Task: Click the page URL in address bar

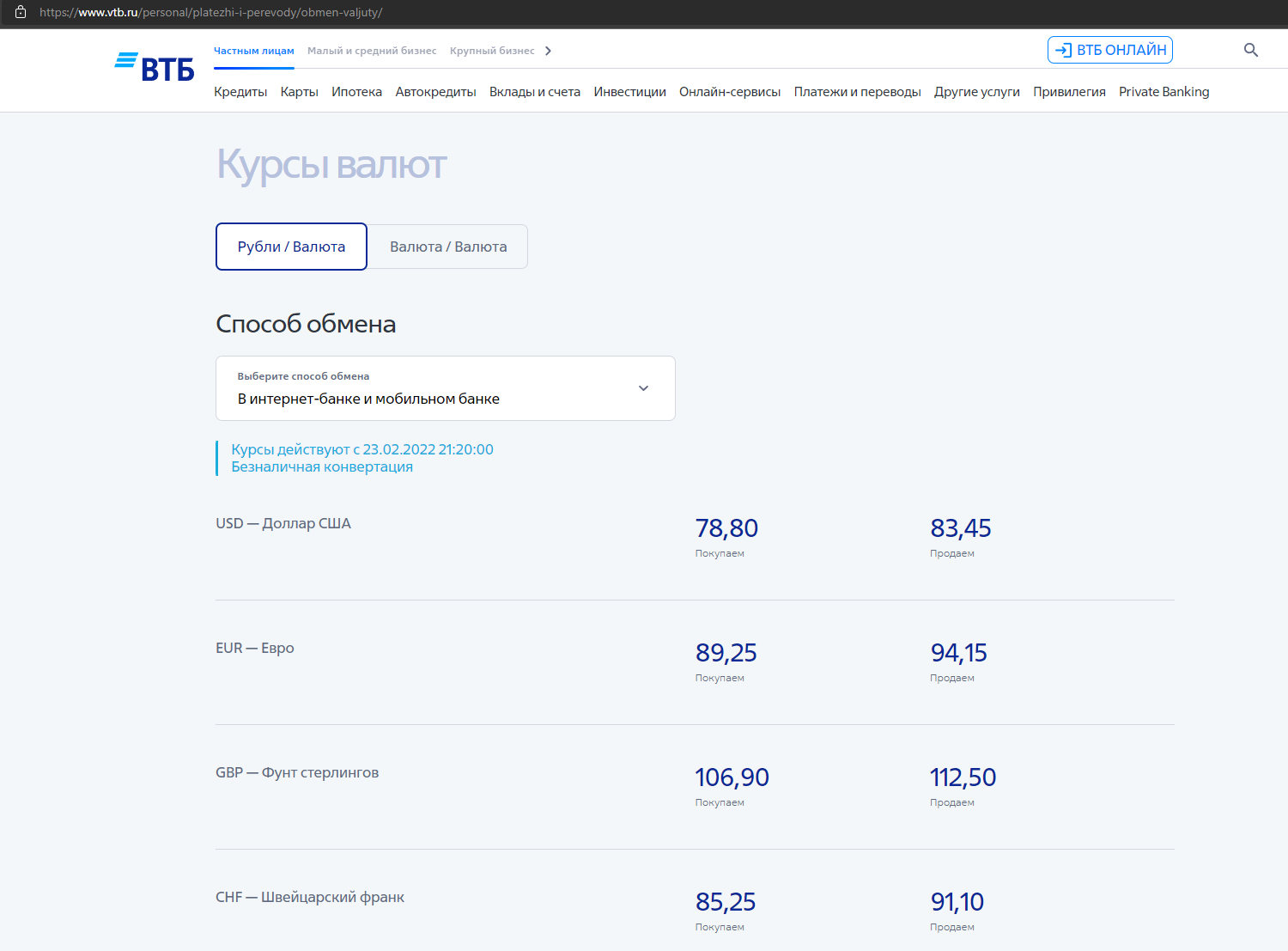Action: 210,12
